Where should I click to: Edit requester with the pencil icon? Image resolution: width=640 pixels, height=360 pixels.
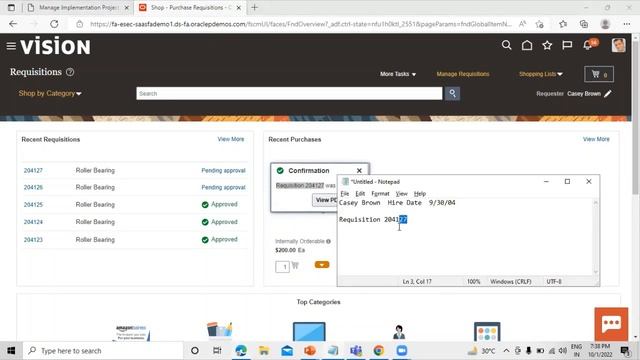[x=608, y=93]
